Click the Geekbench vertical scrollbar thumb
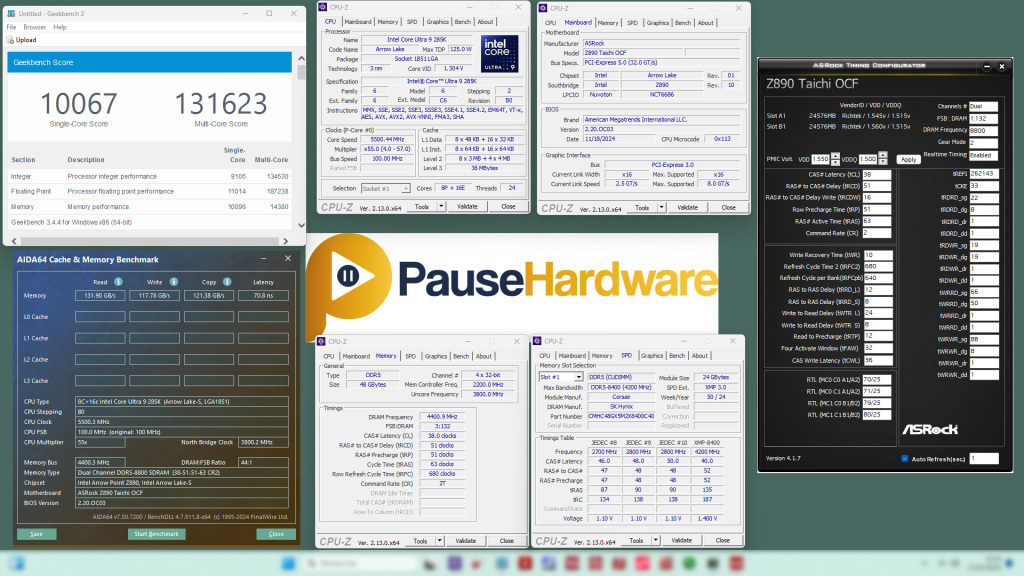1024x576 pixels. [x=301, y=72]
